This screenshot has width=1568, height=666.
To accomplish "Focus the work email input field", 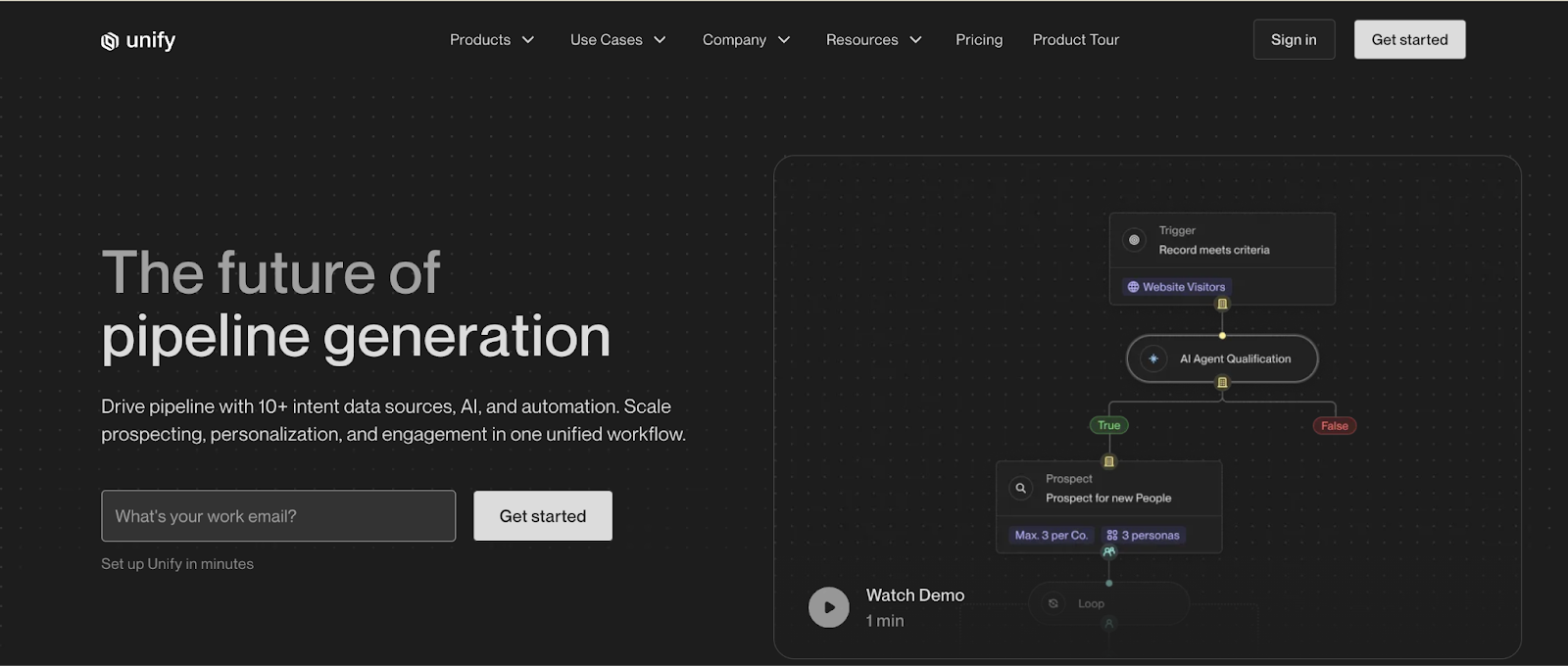I will [278, 516].
